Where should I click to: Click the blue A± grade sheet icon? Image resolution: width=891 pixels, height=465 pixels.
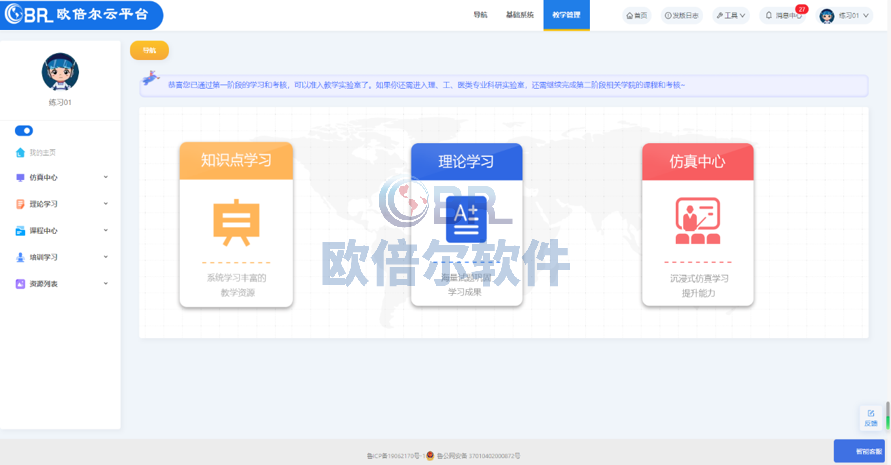pos(467,219)
